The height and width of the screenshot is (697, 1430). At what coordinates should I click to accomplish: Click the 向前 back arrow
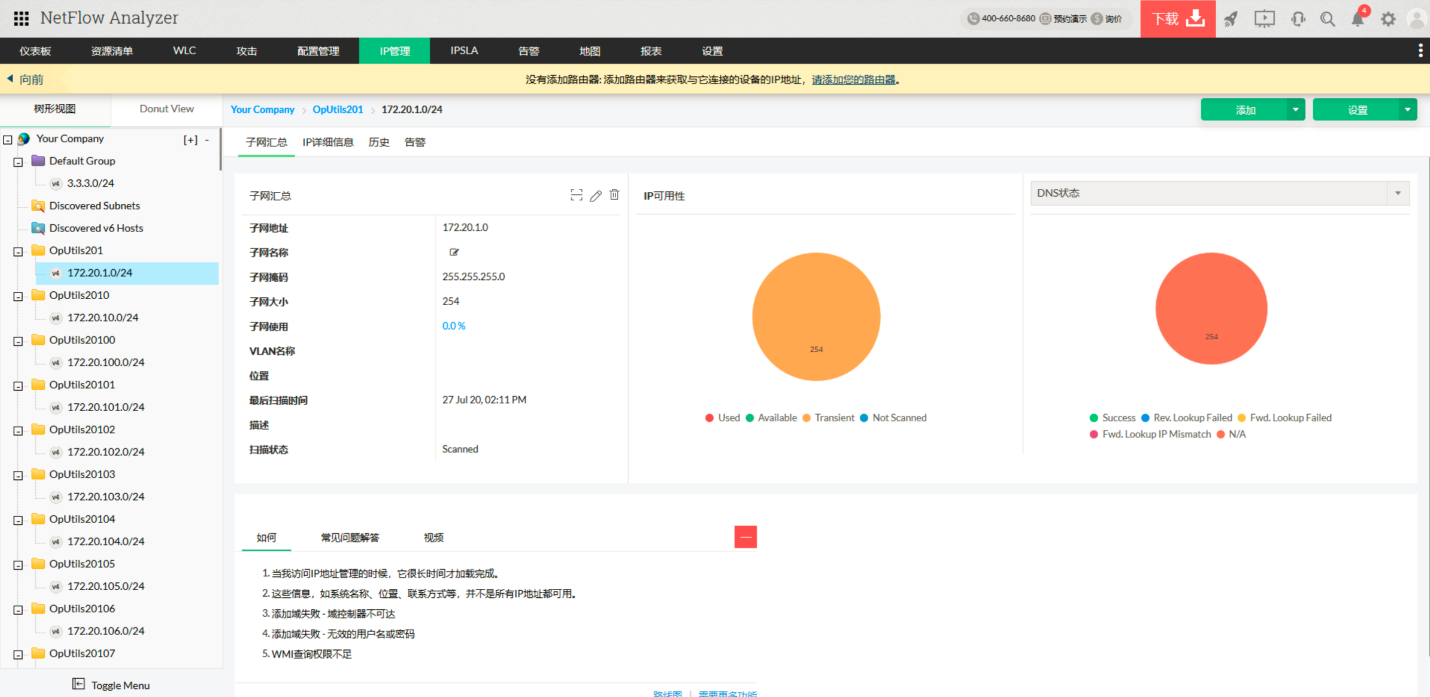(x=10, y=79)
